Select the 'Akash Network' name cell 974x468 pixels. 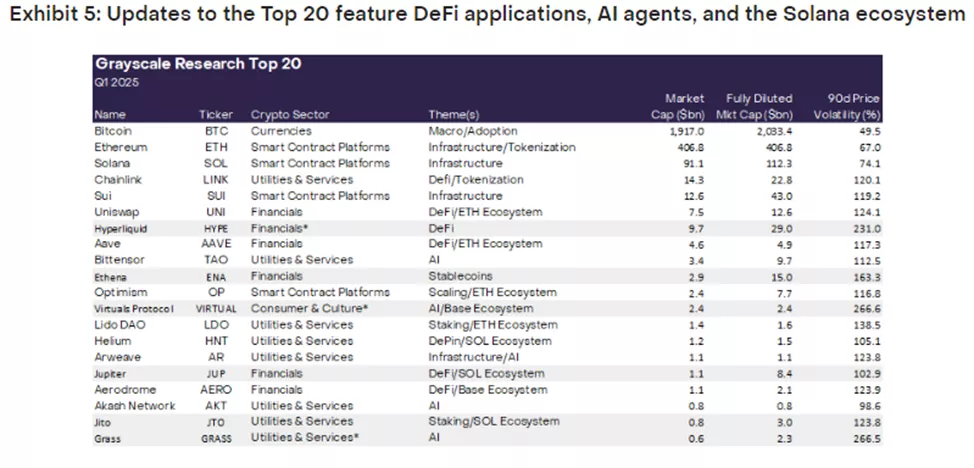point(135,406)
